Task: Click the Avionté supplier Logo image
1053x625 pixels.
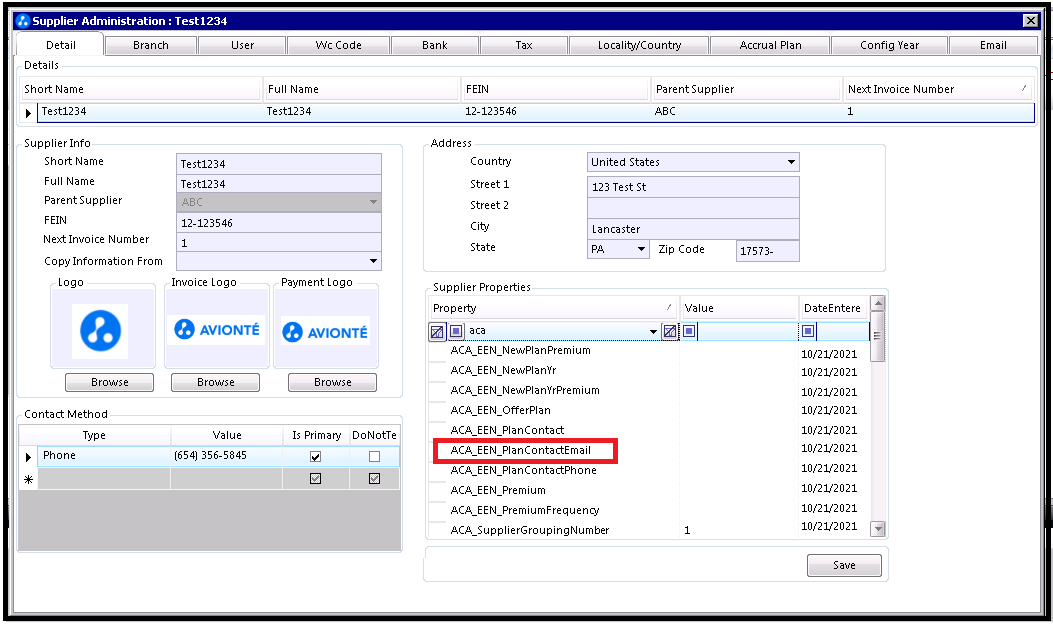Action: (101, 330)
